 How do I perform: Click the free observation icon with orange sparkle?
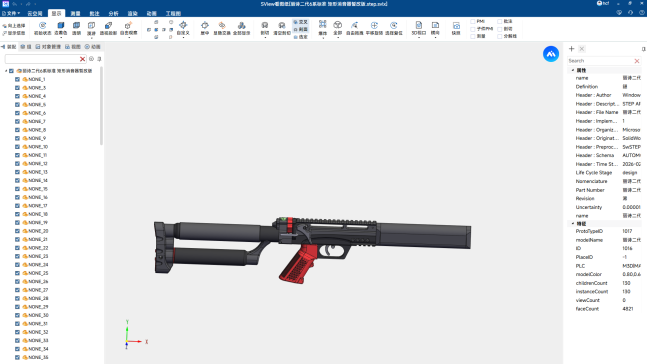(128, 26)
